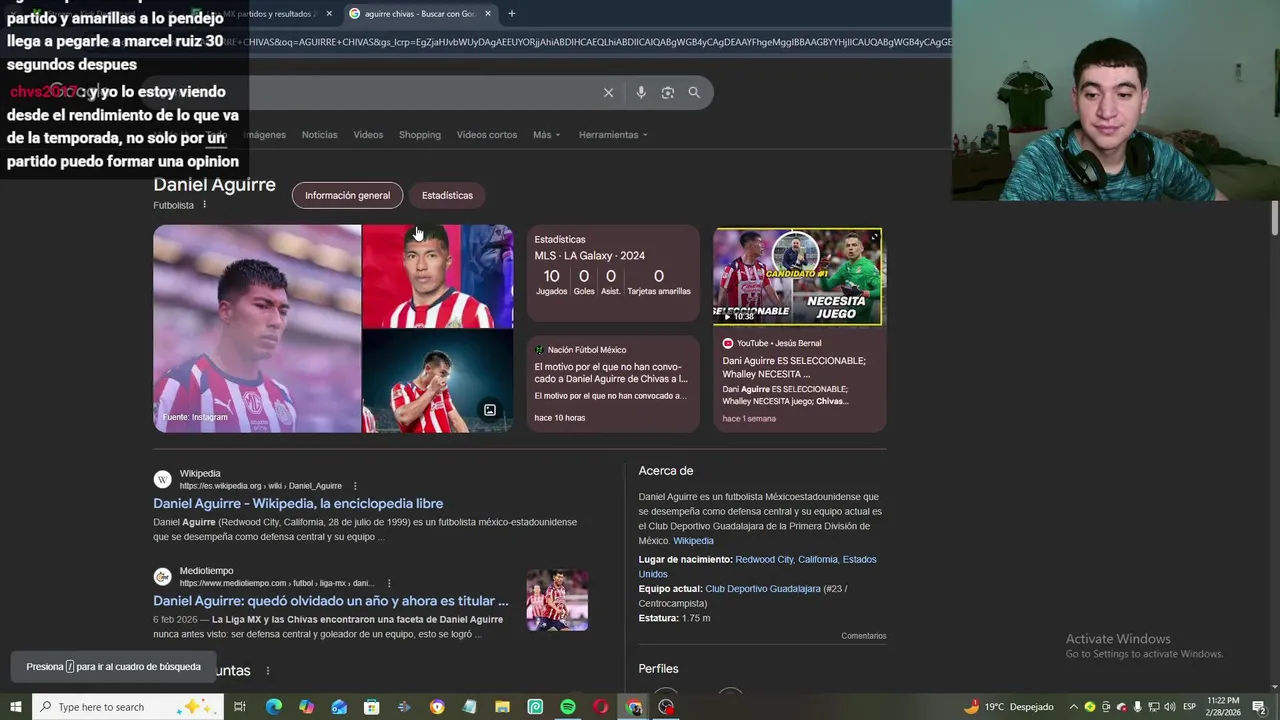Open the weather widget showing 19°C Despejado

click(1008, 707)
